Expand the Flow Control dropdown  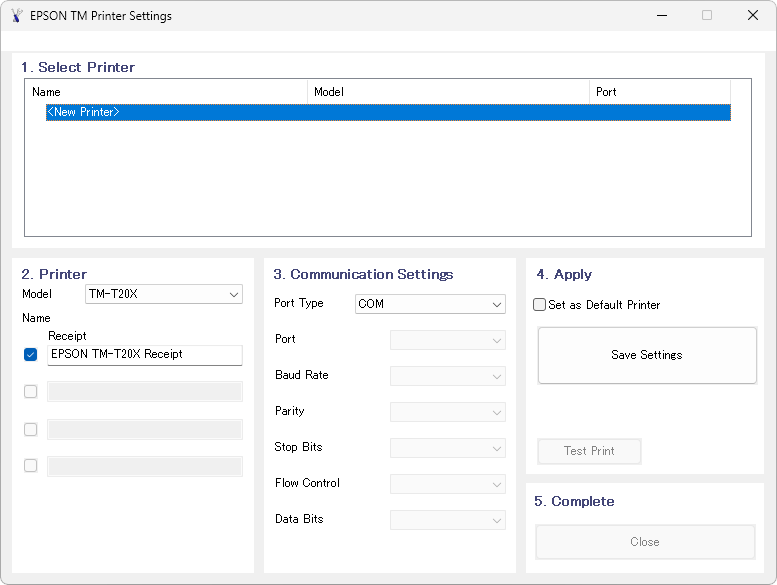447,484
